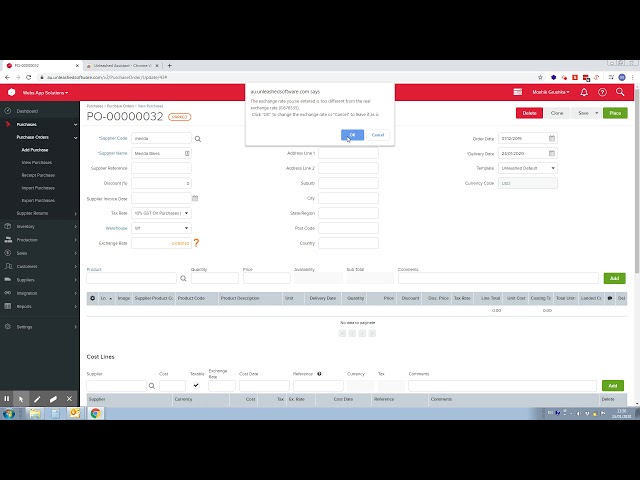Open the Order Date calendar picker
The image size is (640, 480).
pyautogui.click(x=551, y=138)
